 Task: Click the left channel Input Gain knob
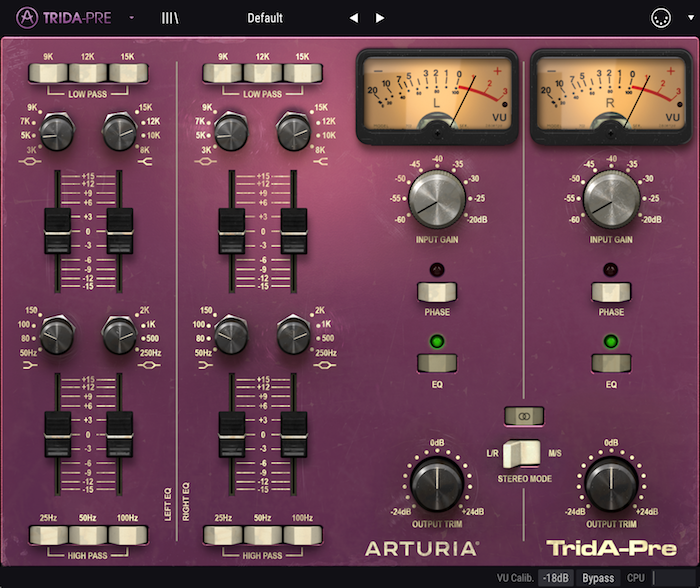pyautogui.click(x=437, y=199)
